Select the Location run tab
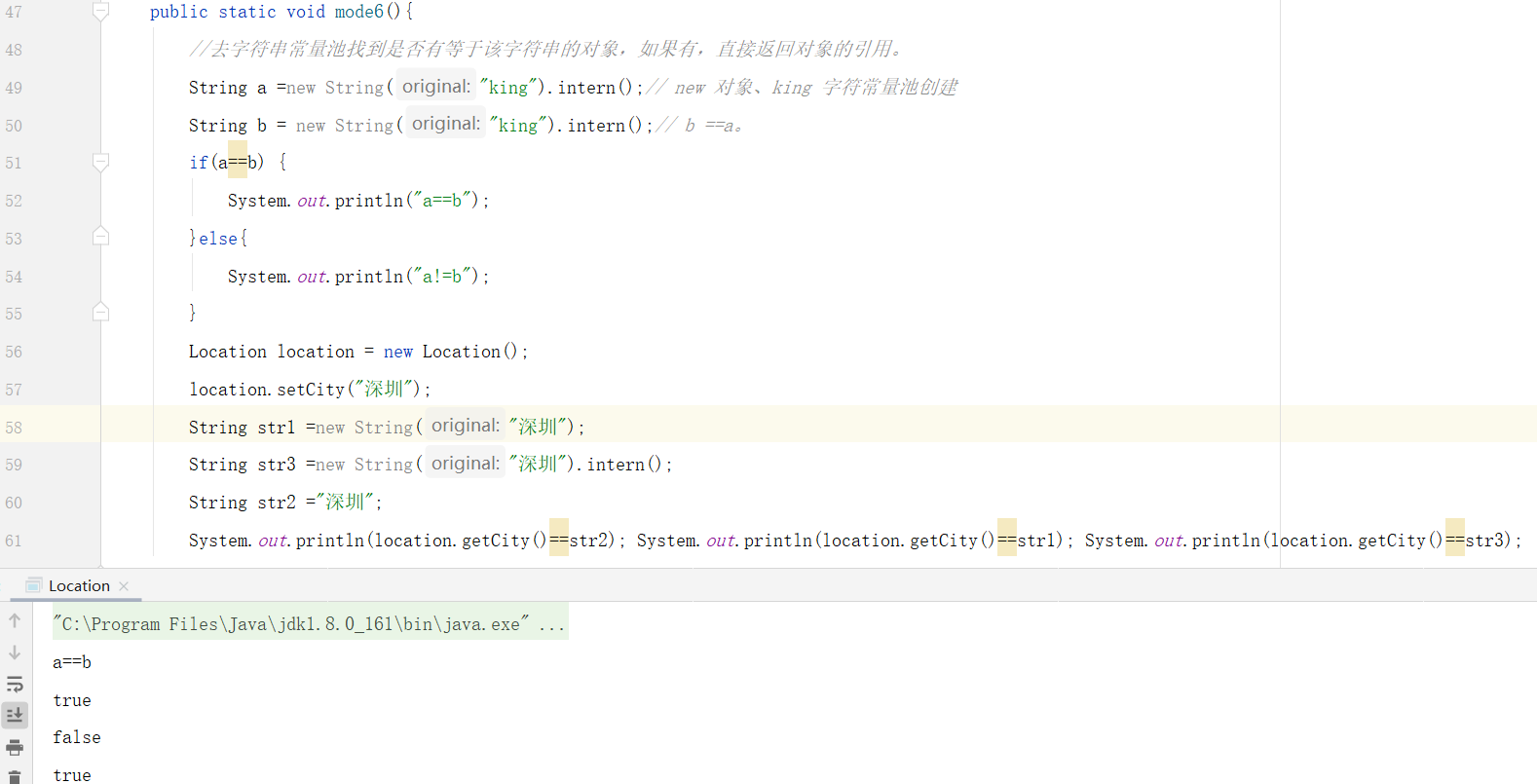Viewport: 1537px width, 784px height. pyautogui.click(x=79, y=585)
